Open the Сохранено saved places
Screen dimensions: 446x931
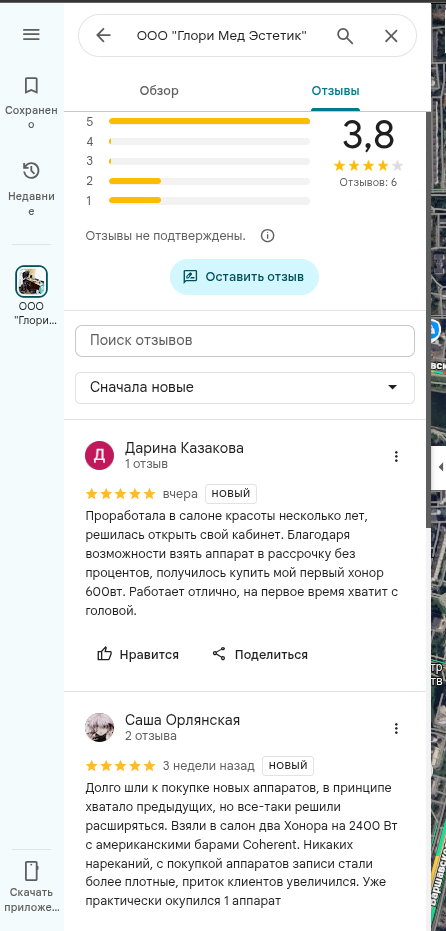click(x=31, y=103)
